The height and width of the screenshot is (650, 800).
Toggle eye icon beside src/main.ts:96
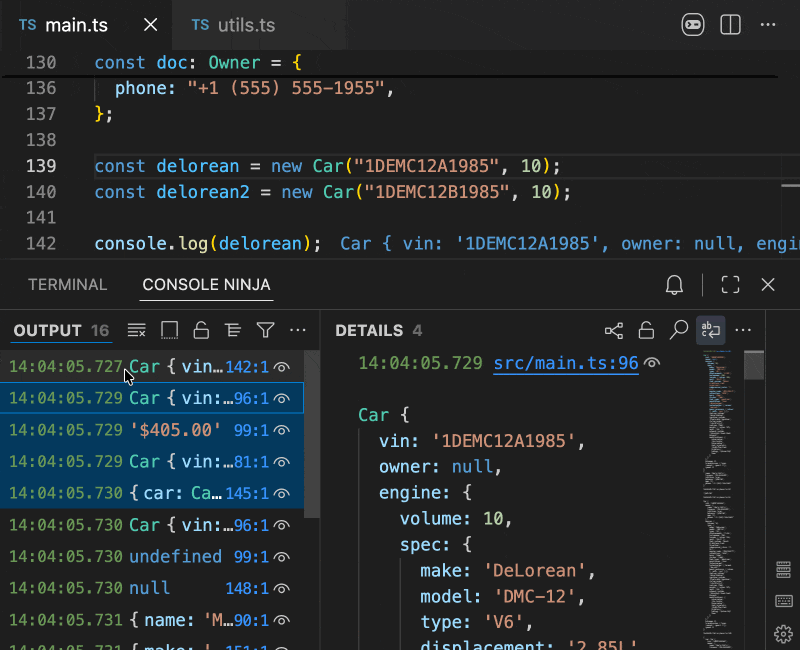(652, 363)
